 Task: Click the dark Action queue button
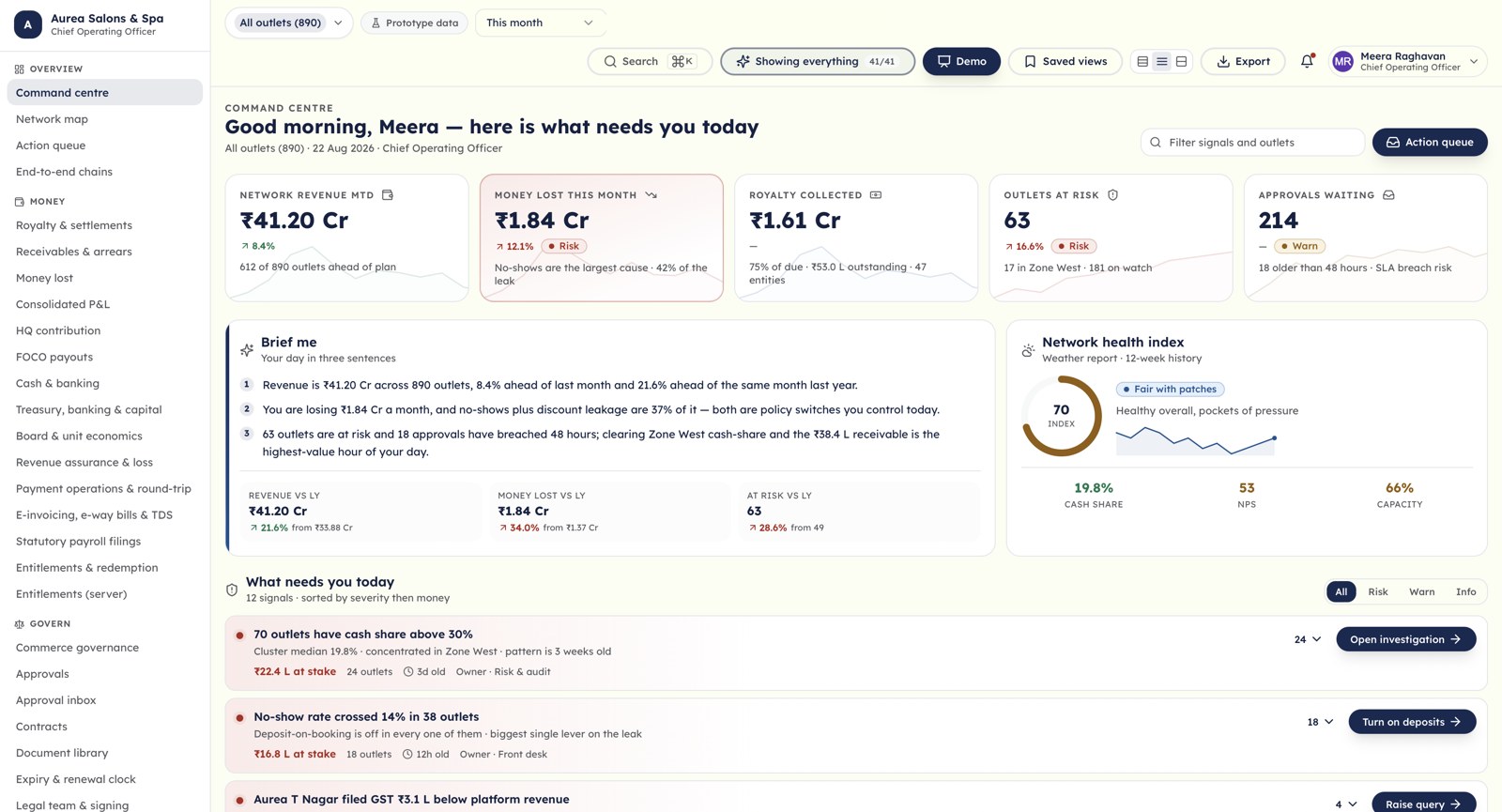1430,142
